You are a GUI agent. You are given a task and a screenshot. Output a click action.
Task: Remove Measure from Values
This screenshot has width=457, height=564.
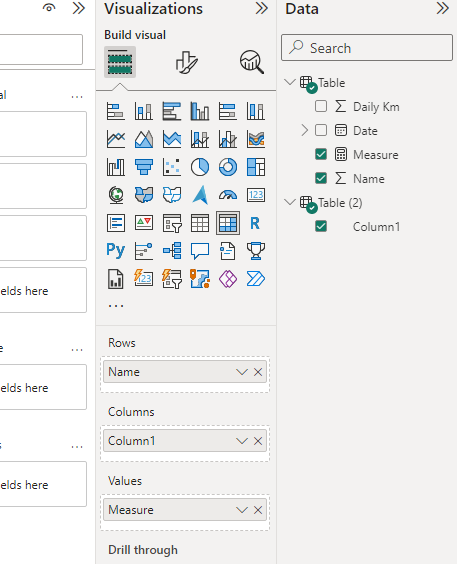pos(258,510)
